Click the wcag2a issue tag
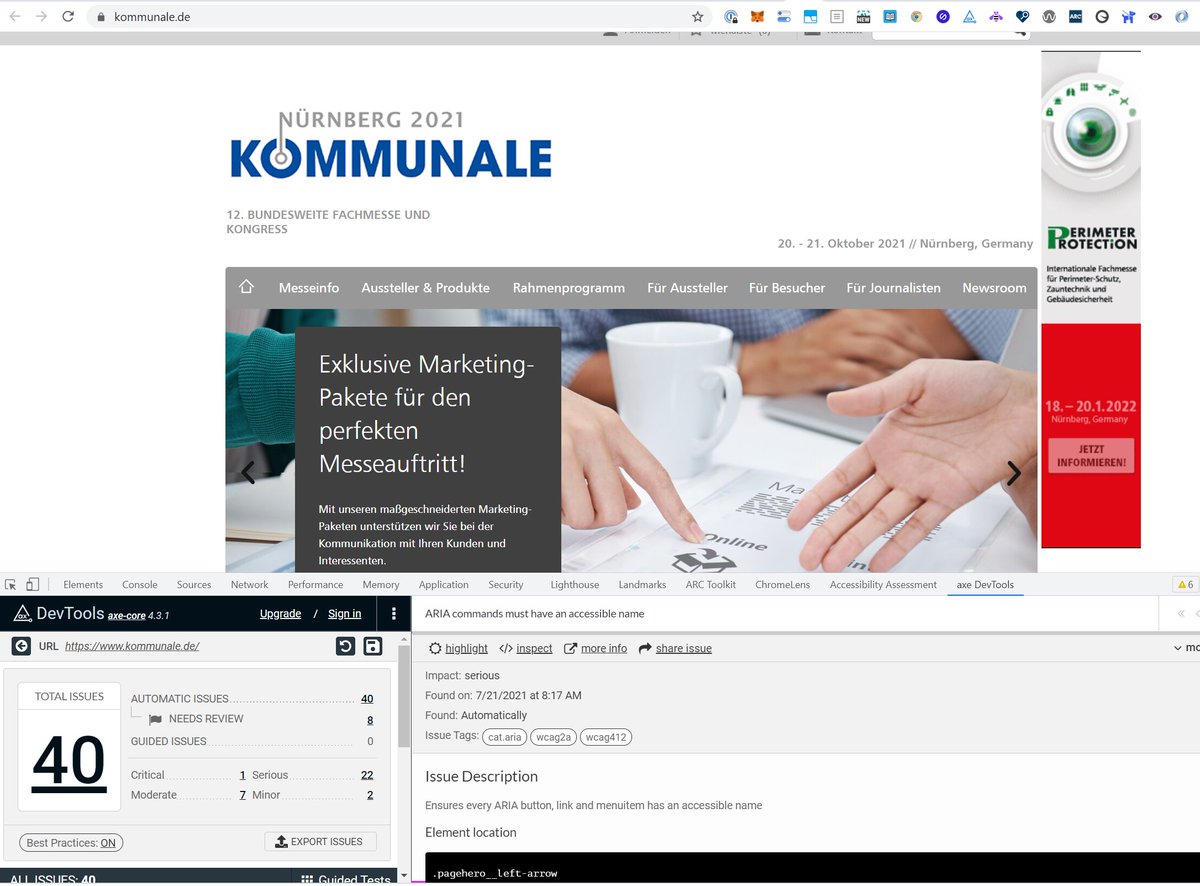The image size is (1200, 886). pyautogui.click(x=553, y=737)
